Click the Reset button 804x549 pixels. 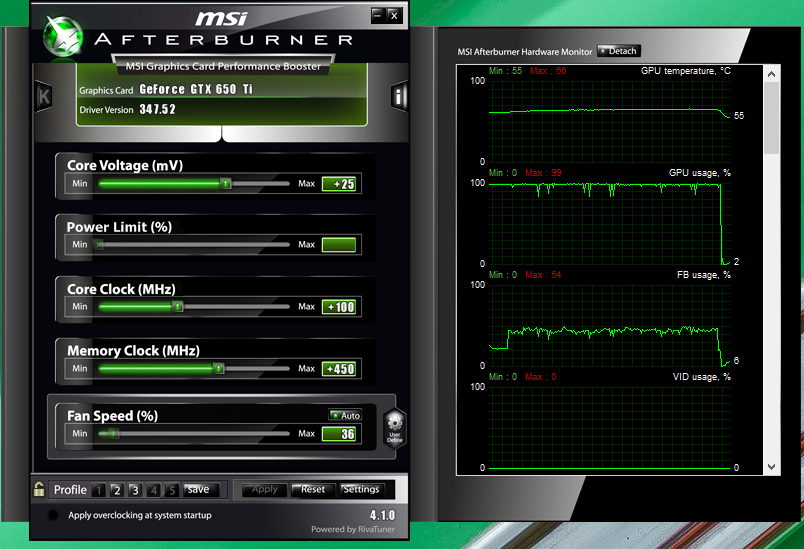(x=313, y=490)
